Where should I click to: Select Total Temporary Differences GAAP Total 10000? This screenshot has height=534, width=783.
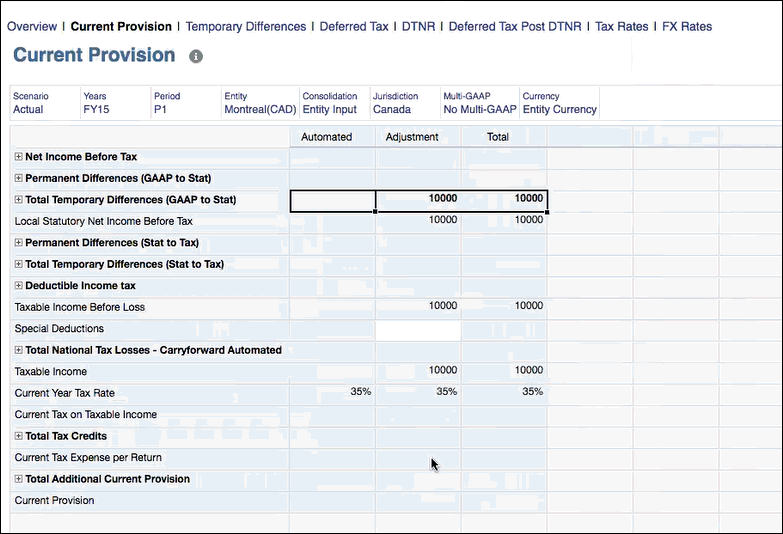(504, 201)
